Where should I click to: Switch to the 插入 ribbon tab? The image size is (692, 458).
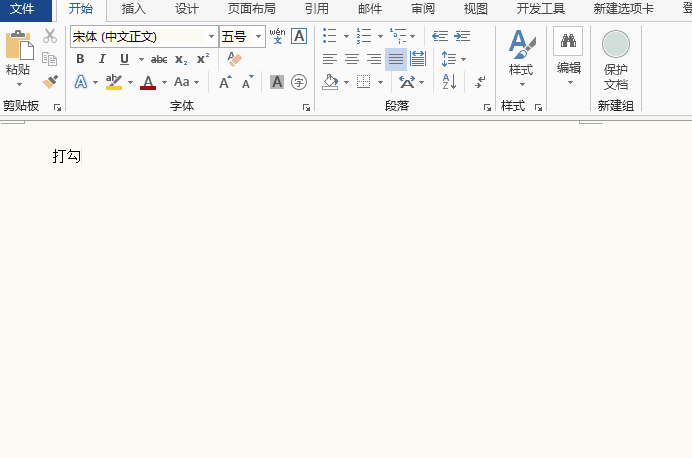tap(133, 9)
